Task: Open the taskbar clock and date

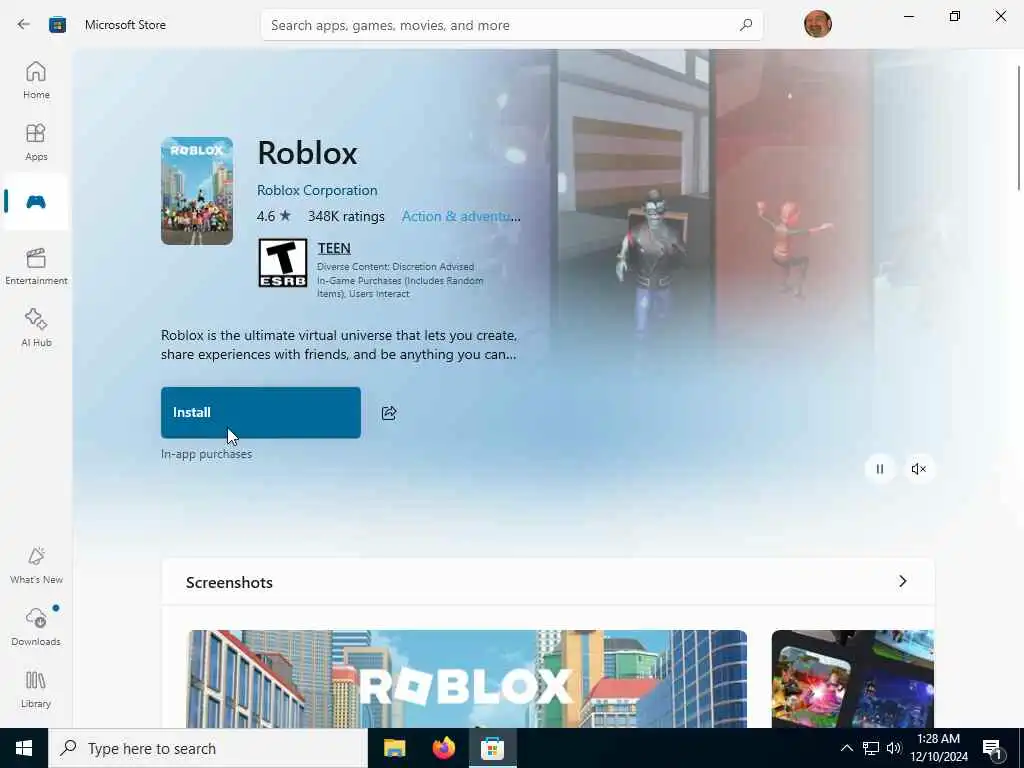Action: tap(938, 748)
